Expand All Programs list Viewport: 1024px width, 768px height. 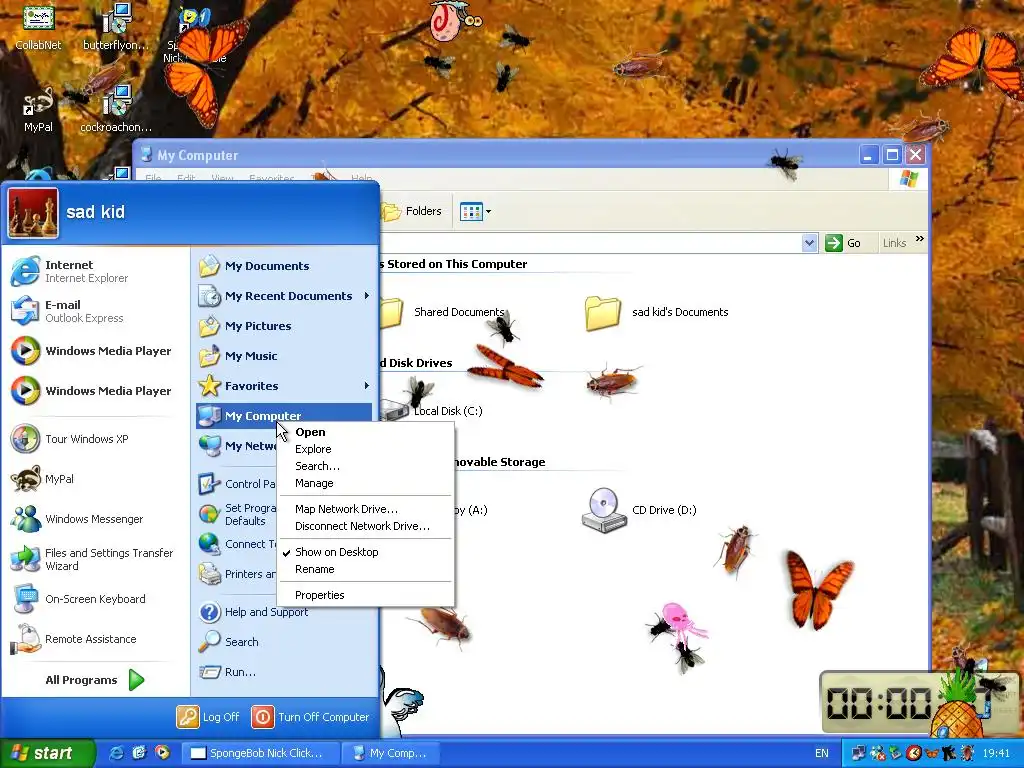95,680
